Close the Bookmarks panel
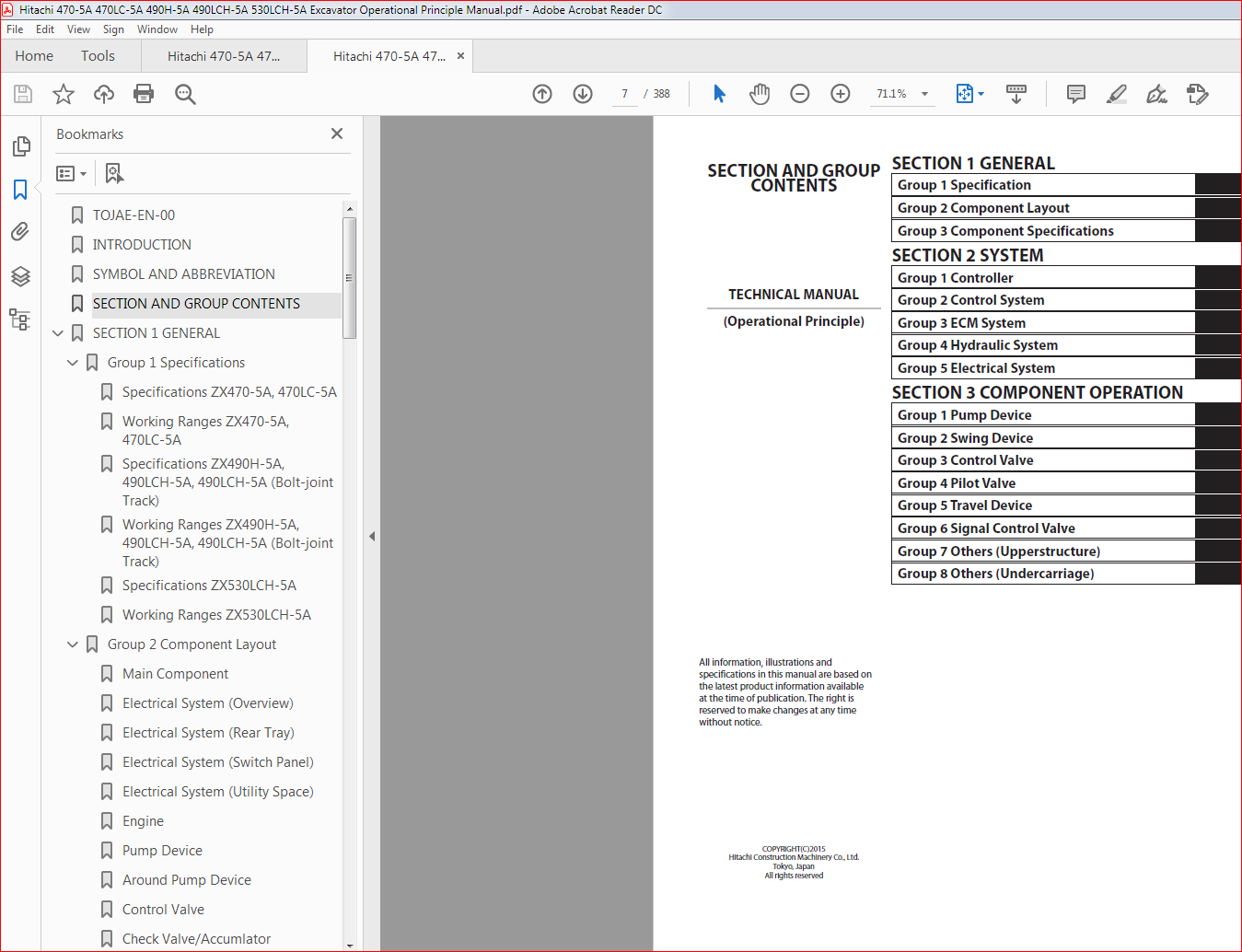The width and height of the screenshot is (1242, 952). click(337, 134)
